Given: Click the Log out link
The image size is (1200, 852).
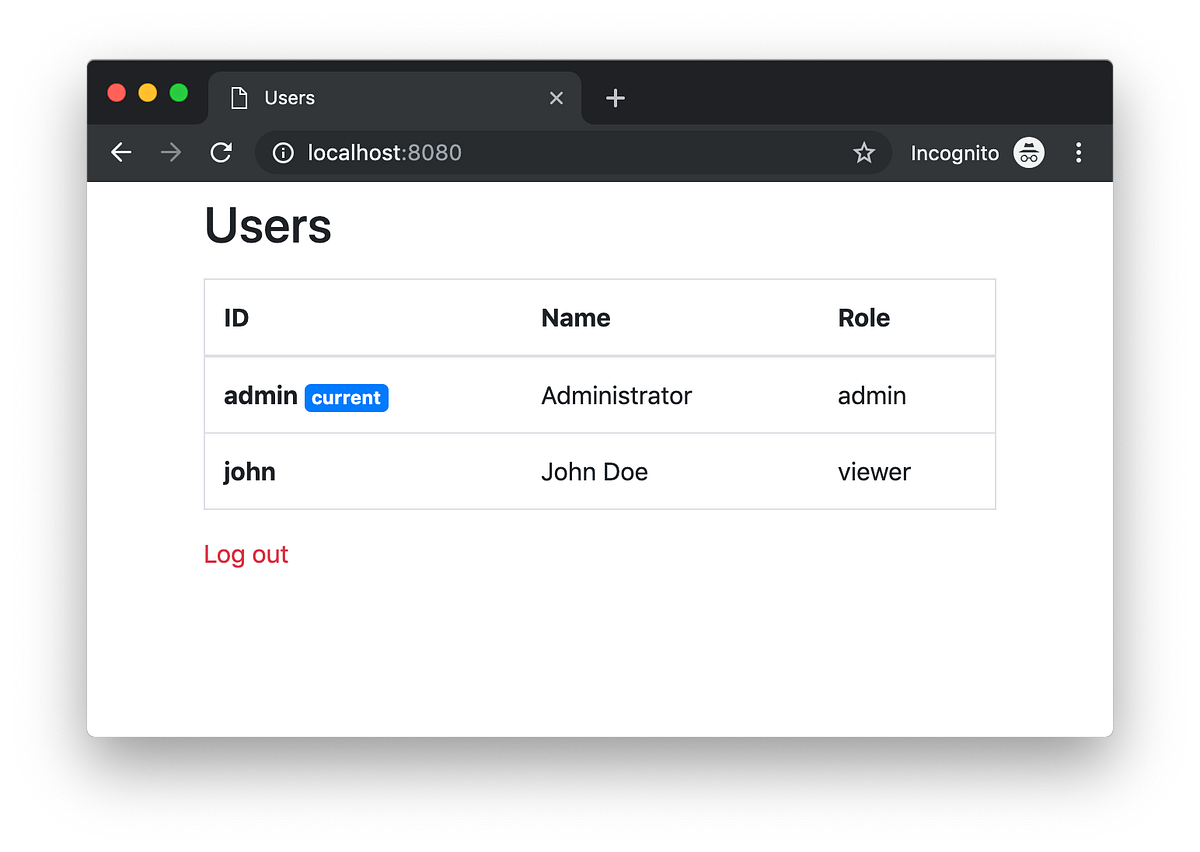Looking at the screenshot, I should (x=246, y=553).
